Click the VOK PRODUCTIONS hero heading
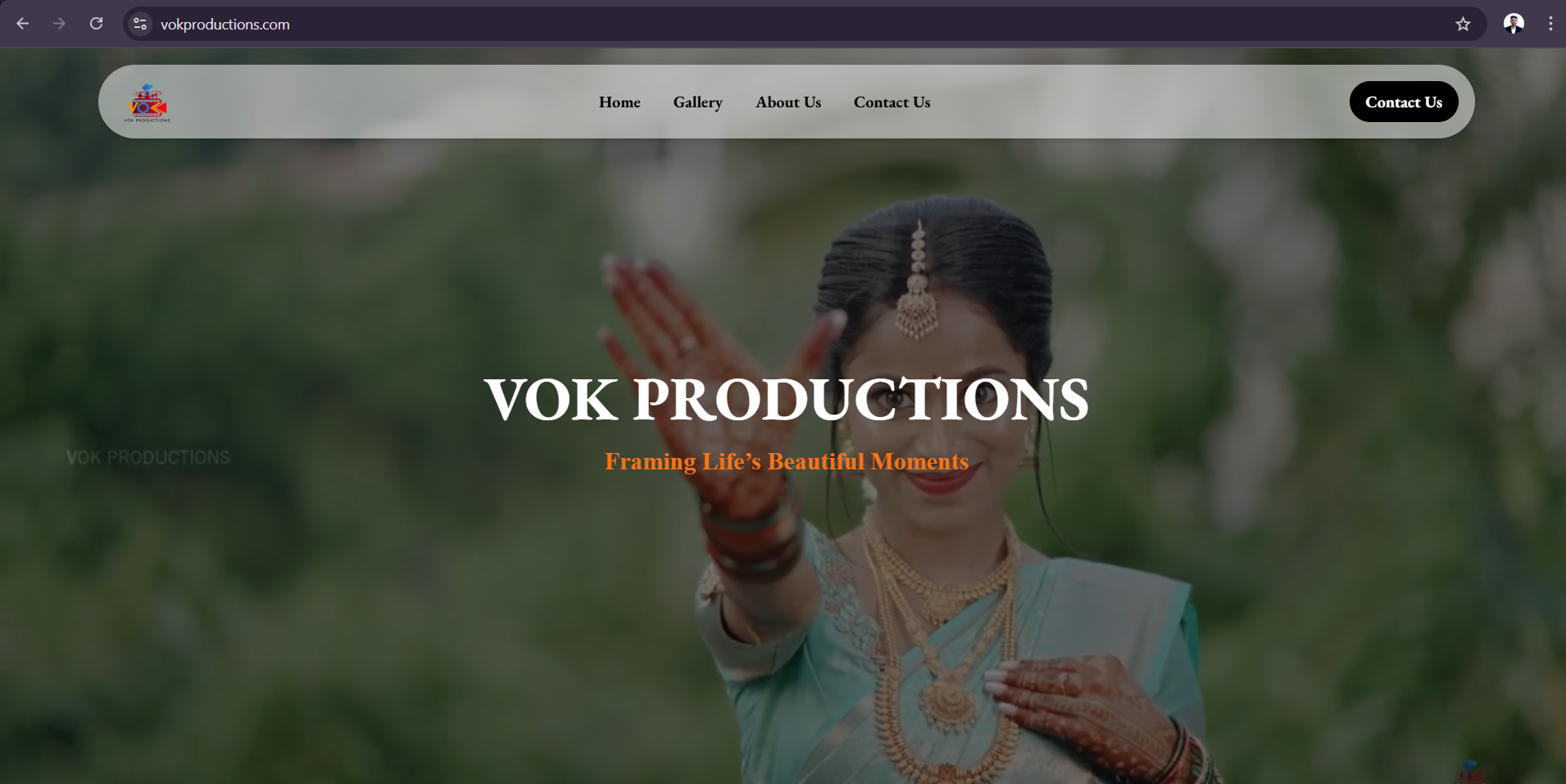The image size is (1566, 784). tap(786, 399)
